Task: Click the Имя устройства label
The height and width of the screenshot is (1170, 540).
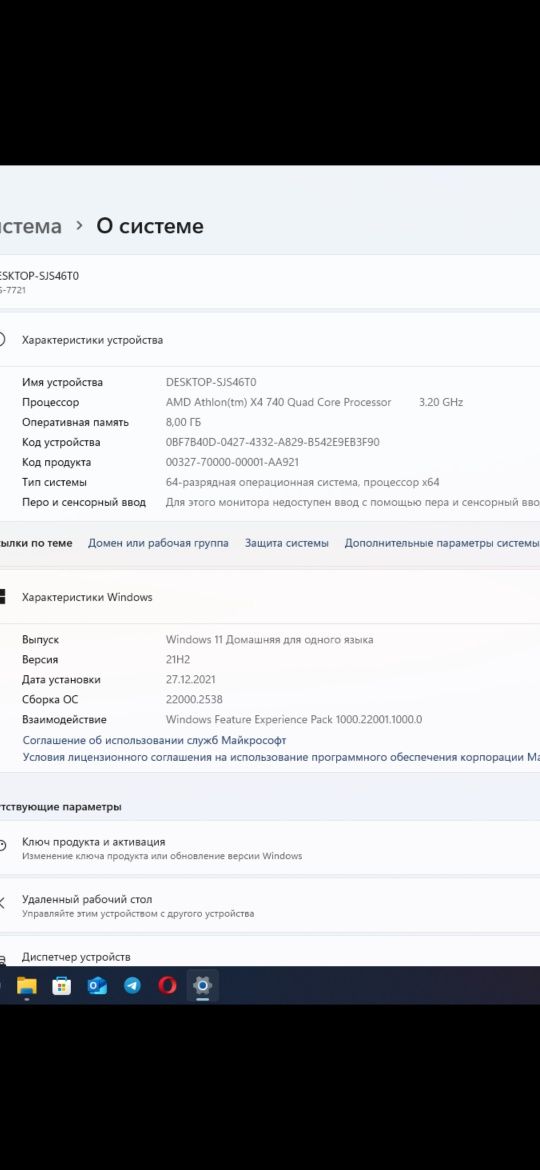Action: pyautogui.click(x=63, y=382)
